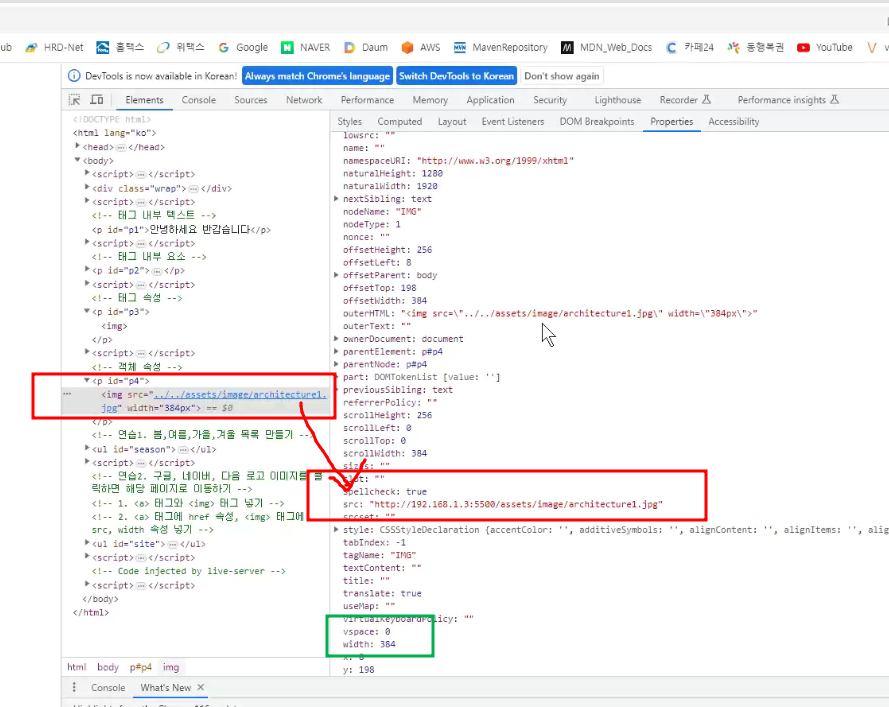Screen dimensions: 889x707
Task: Expand the parentElement property
Action: click(x=336, y=352)
